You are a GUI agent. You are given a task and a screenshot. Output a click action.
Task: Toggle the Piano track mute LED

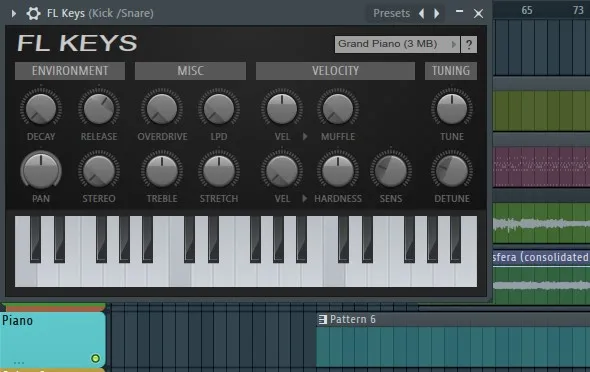pyautogui.click(x=96, y=358)
